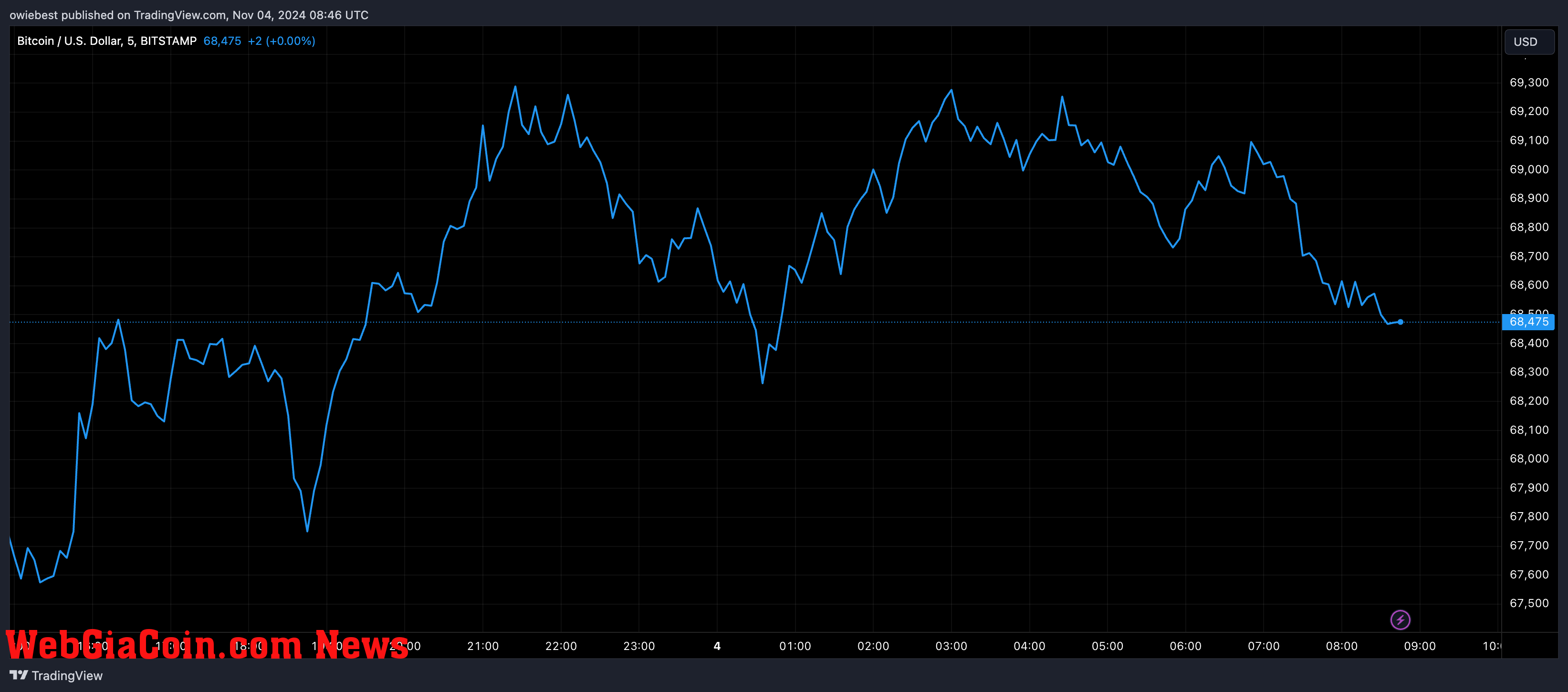Click the 69,100 price axis label
This screenshot has height=692, width=1568.
[x=1529, y=141]
